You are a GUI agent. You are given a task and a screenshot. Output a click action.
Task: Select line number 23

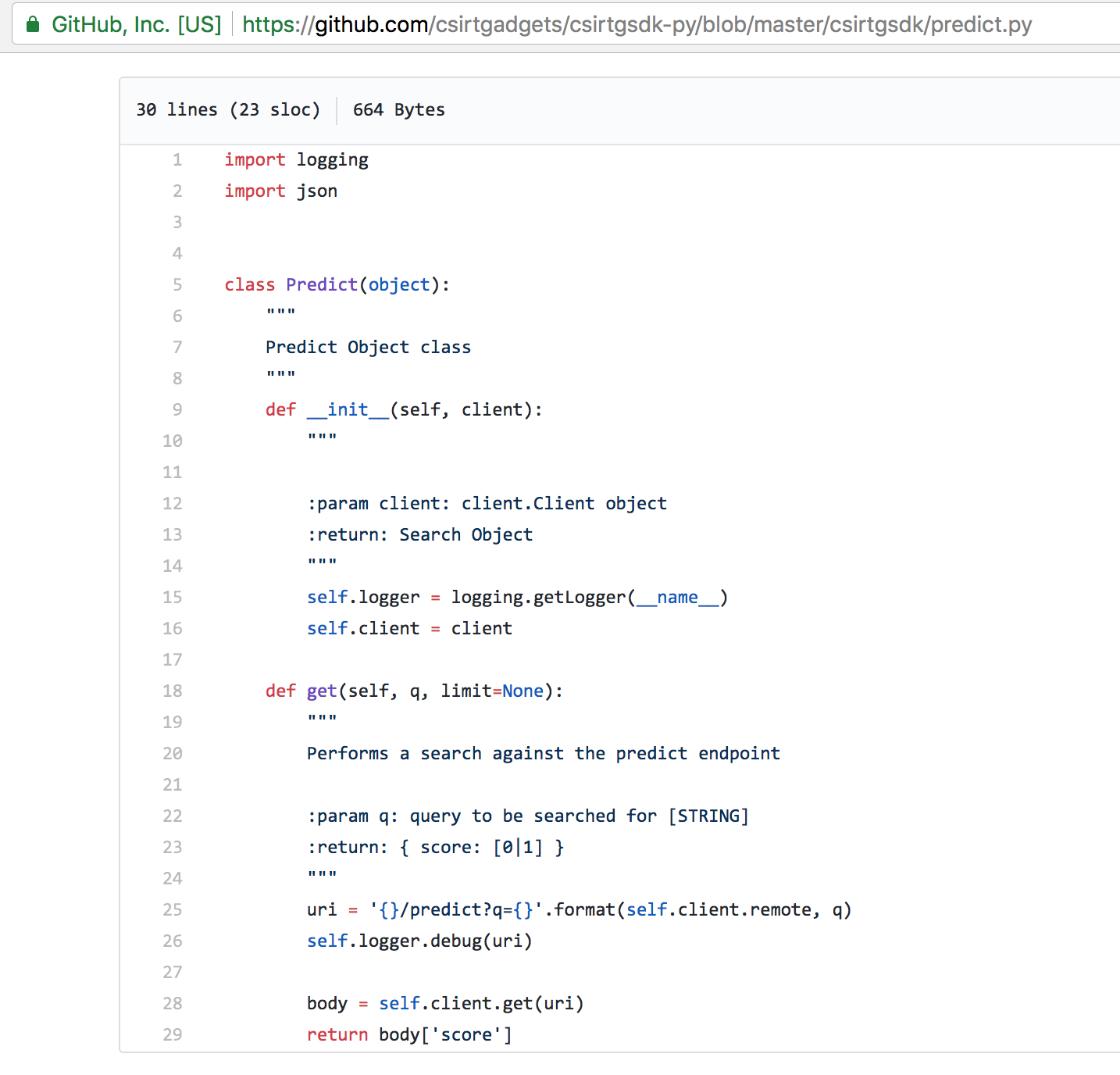tap(173, 848)
